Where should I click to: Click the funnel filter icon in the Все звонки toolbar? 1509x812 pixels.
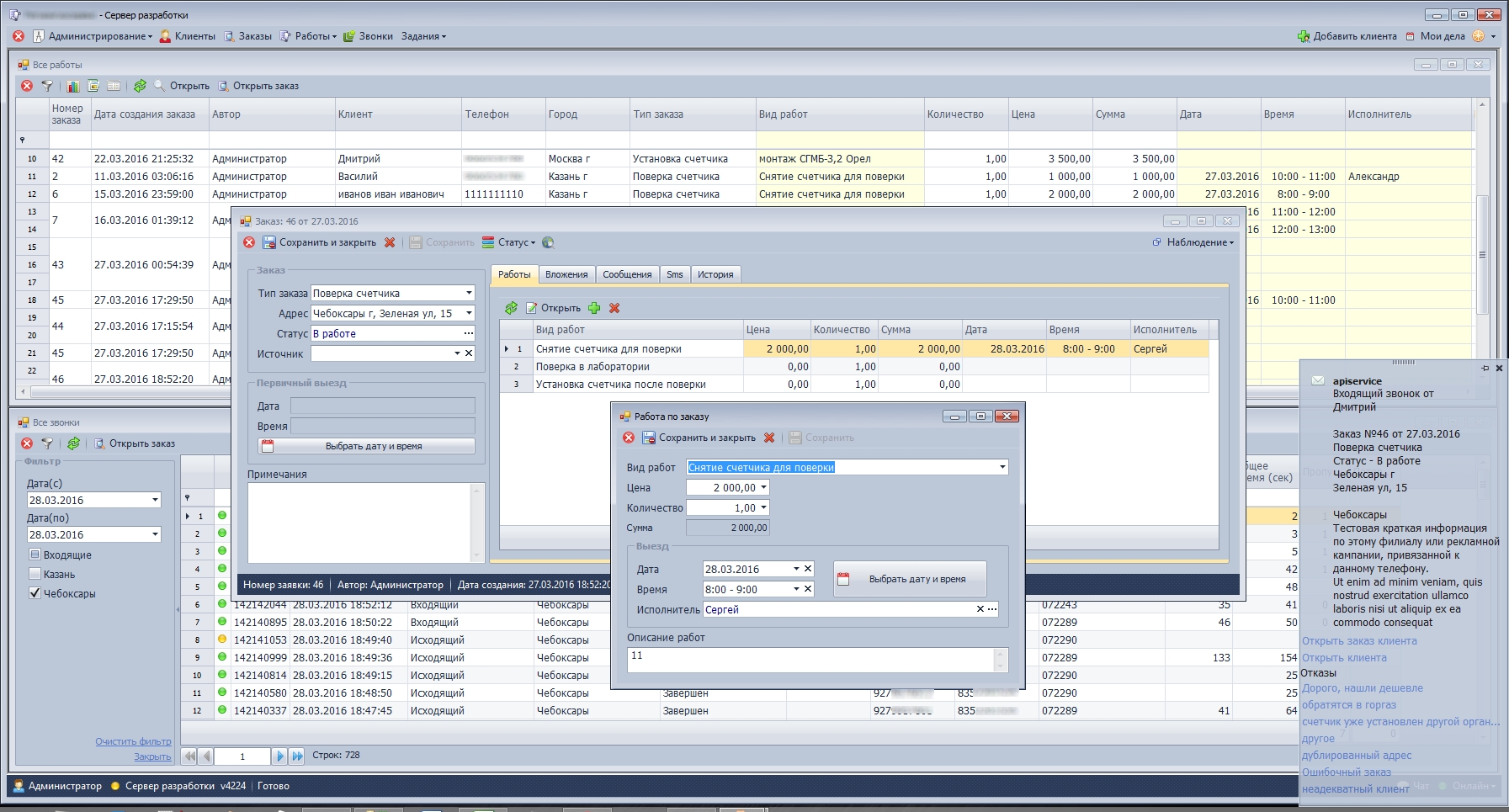(x=47, y=443)
